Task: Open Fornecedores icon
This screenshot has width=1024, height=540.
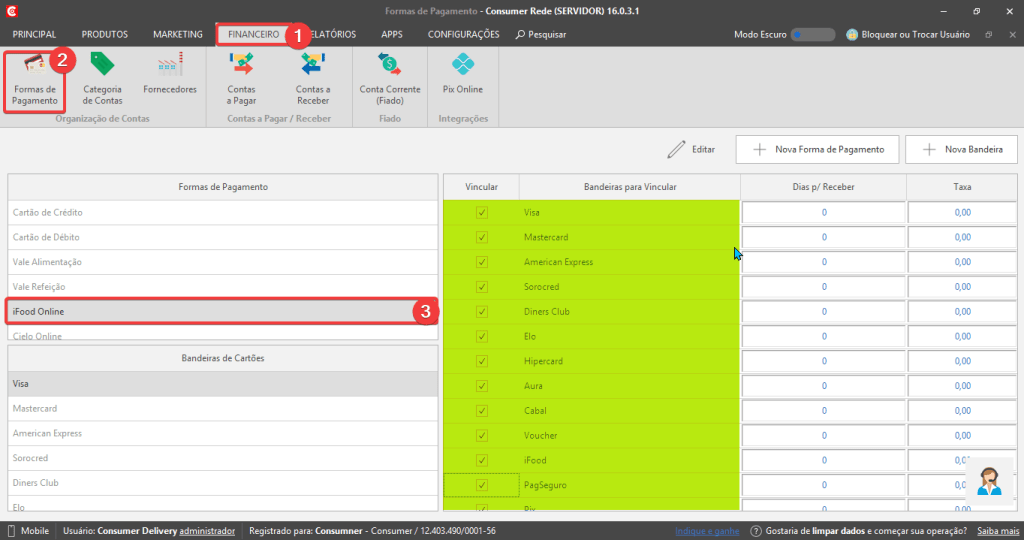Action: point(170,74)
